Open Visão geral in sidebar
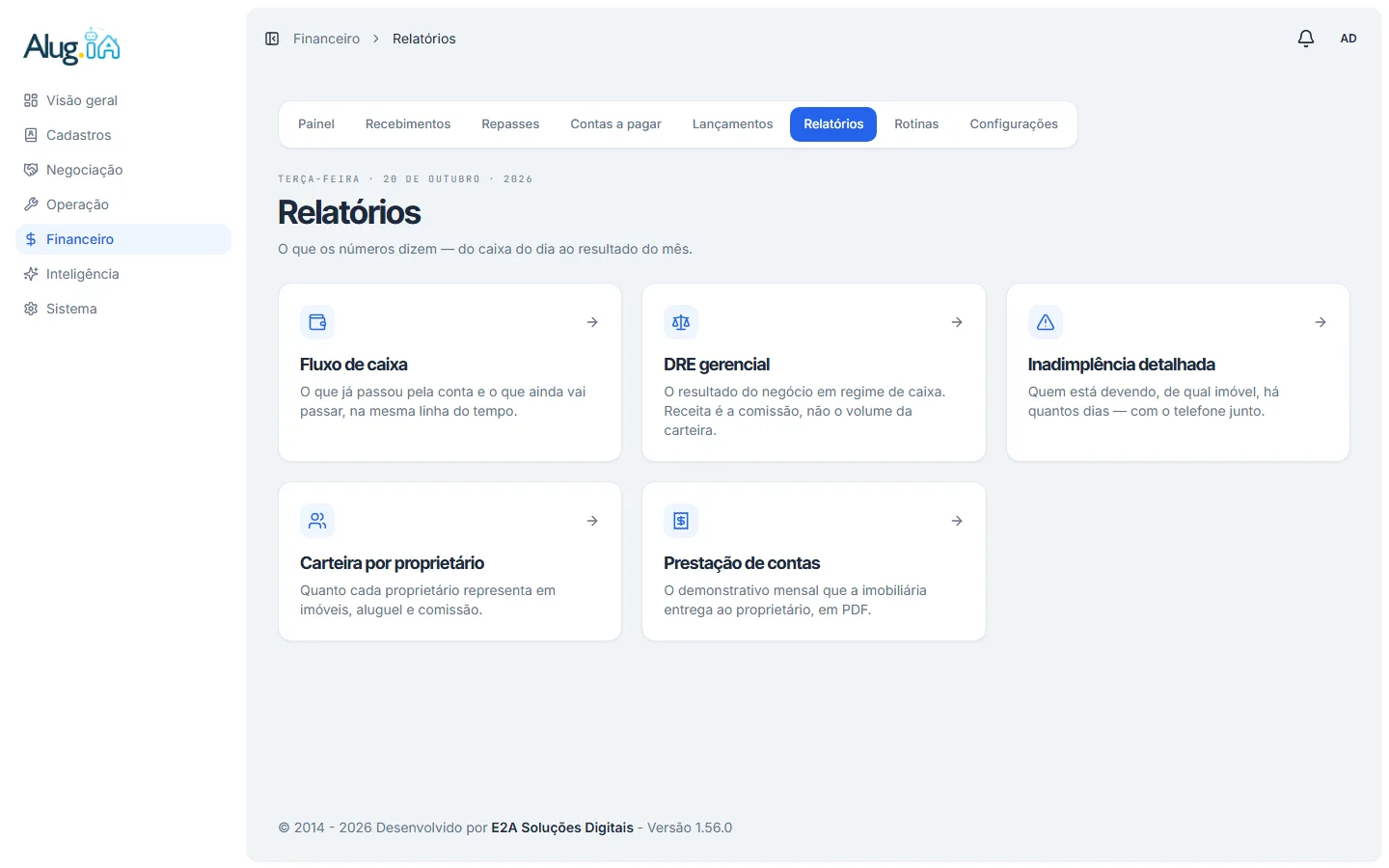The image size is (1389, 868). 123,100
